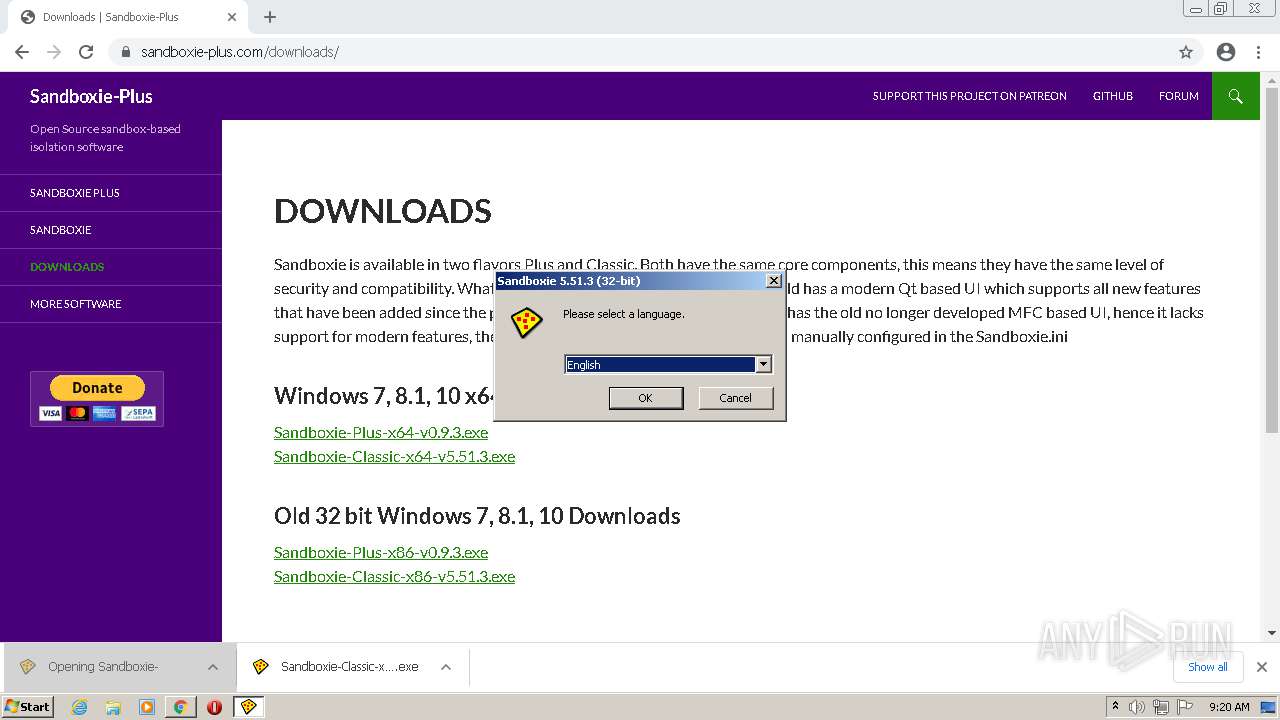Open Support This Project on Patreon
The height and width of the screenshot is (720, 1280).
[x=969, y=96]
